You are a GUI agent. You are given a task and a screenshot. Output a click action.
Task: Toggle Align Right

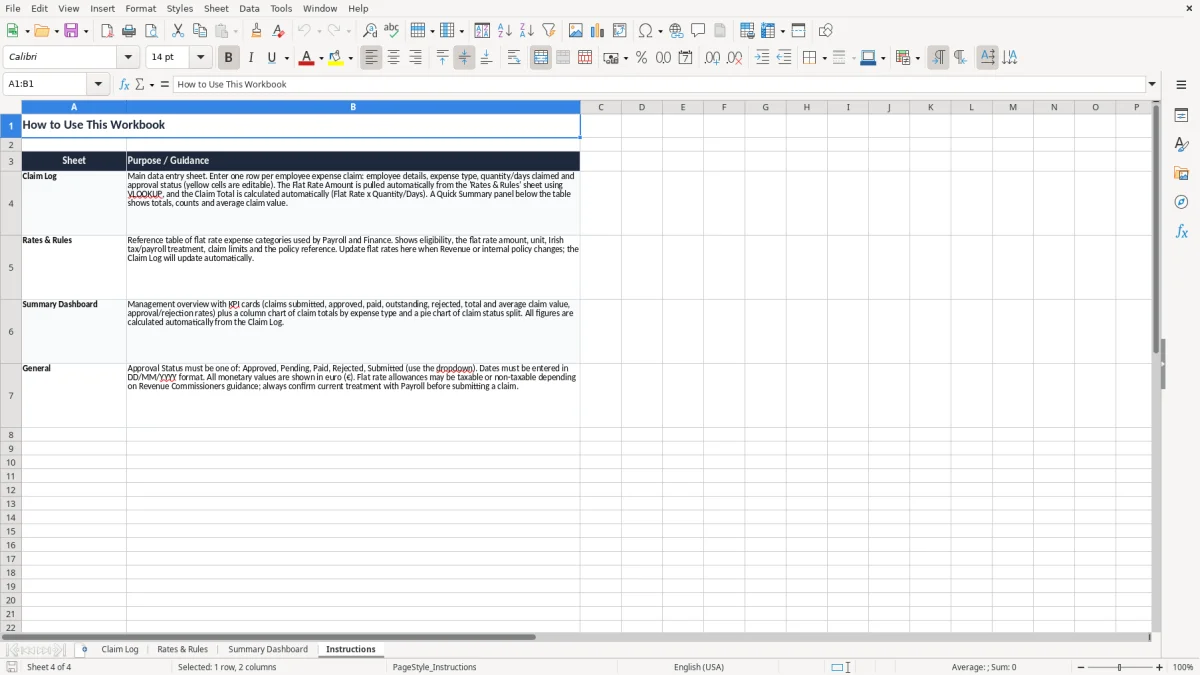click(415, 58)
